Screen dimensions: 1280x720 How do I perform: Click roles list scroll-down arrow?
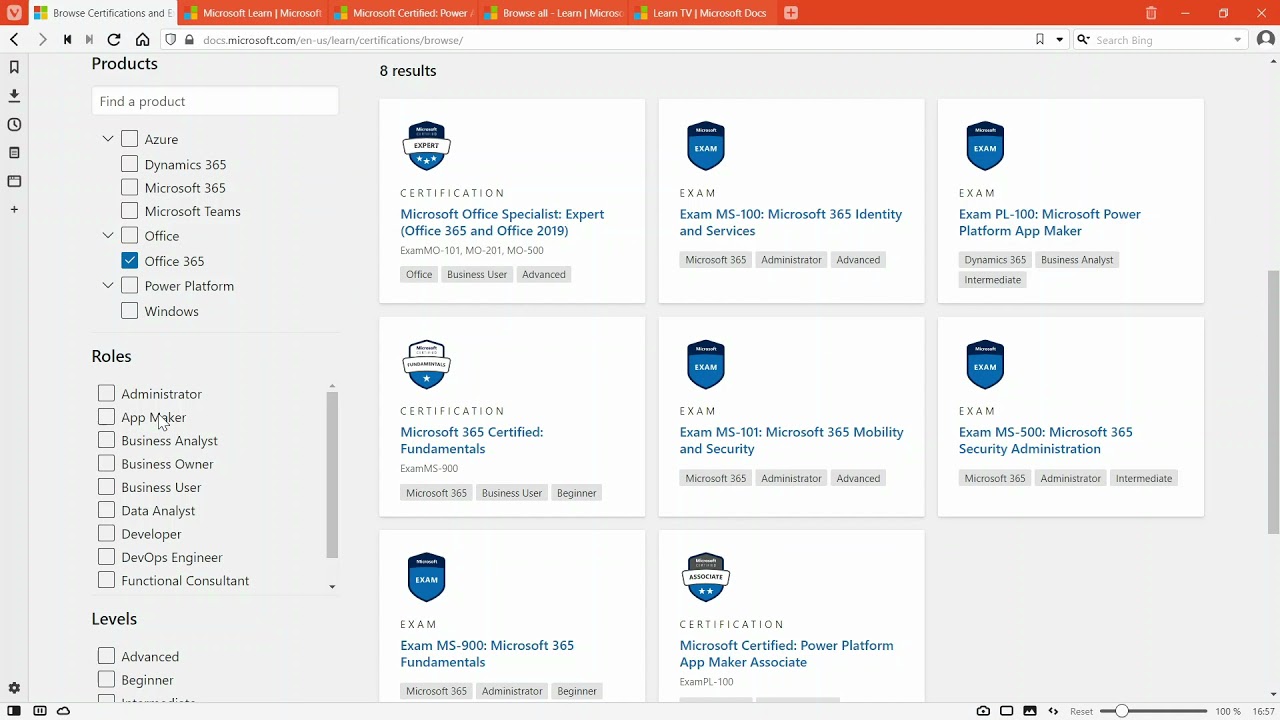(x=332, y=587)
